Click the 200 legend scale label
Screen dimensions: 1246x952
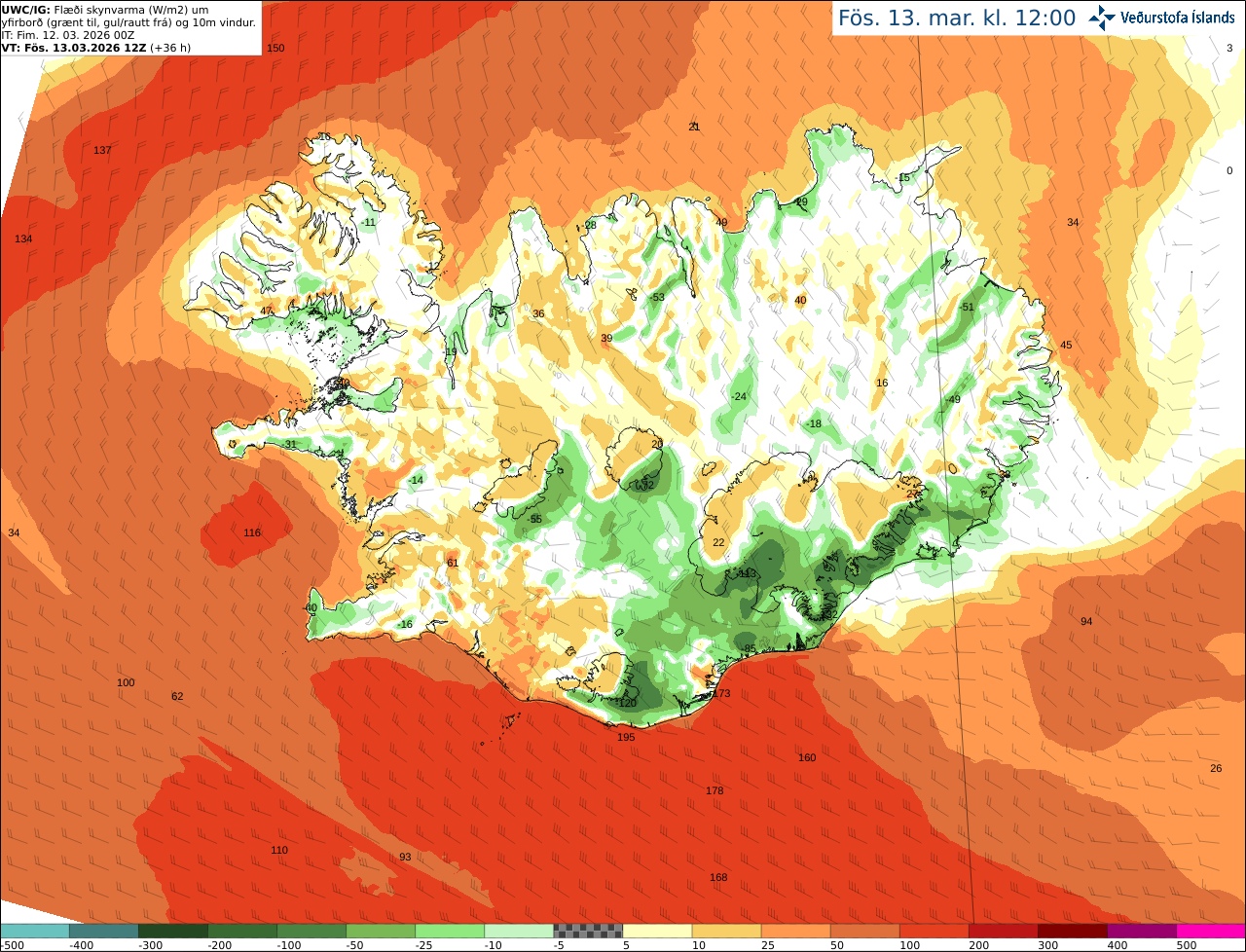point(979,945)
